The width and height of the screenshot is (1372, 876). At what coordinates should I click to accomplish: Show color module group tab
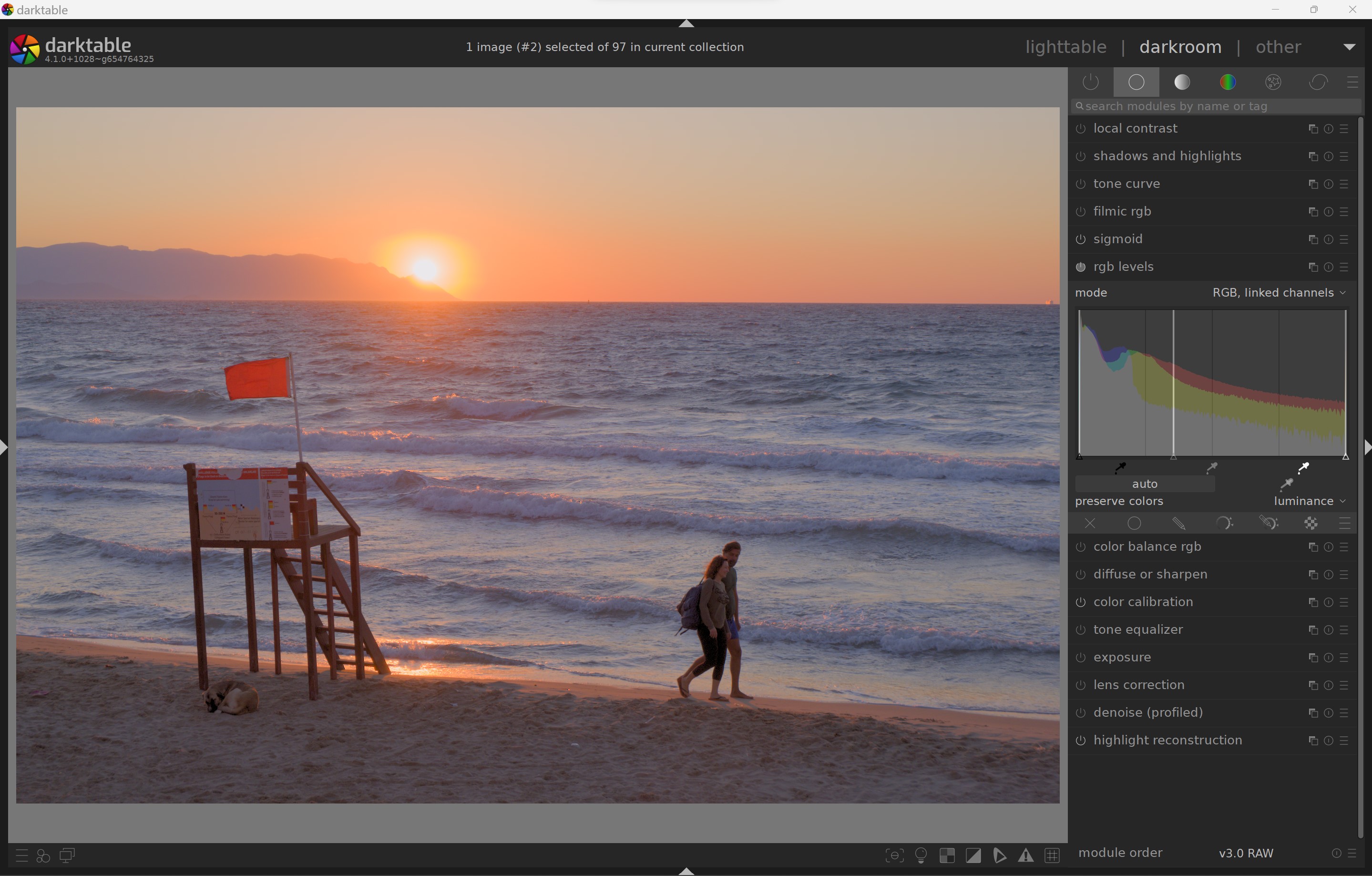pyautogui.click(x=1228, y=82)
